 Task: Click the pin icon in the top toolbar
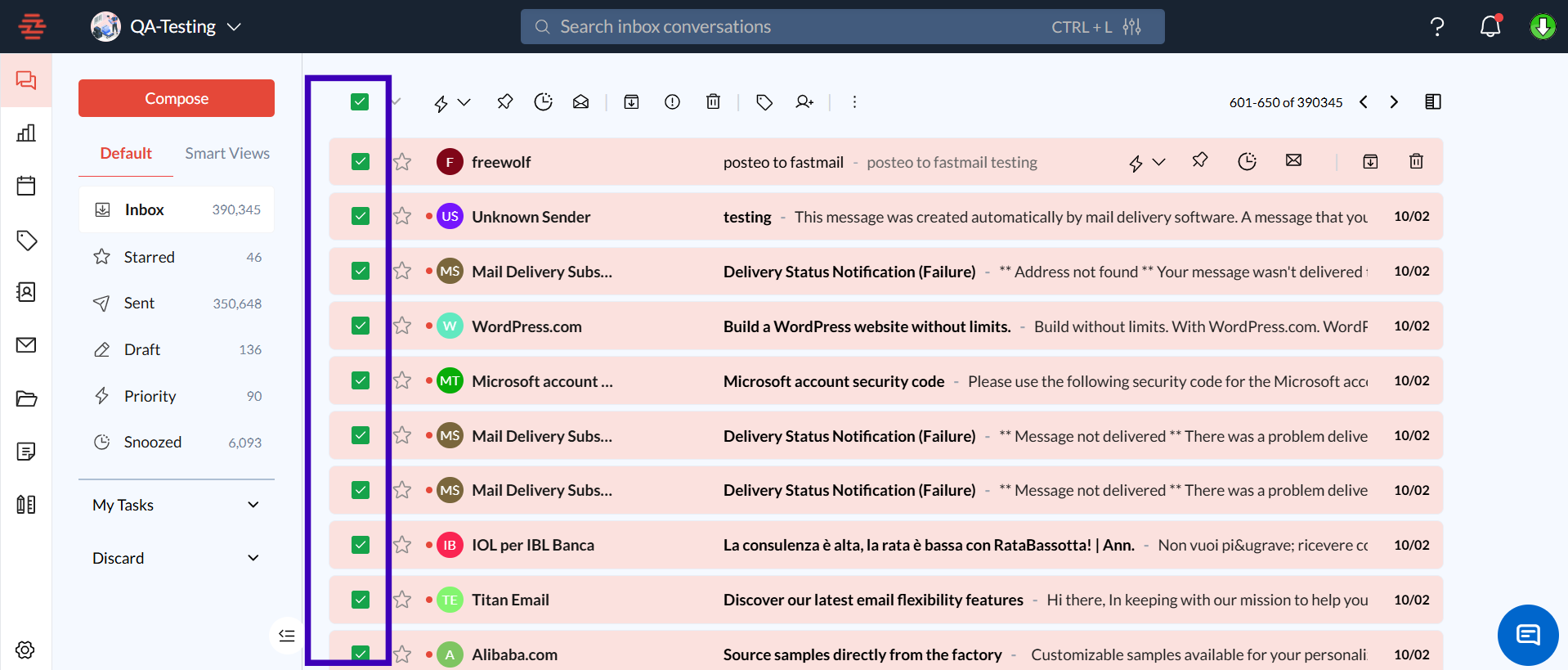tap(504, 101)
